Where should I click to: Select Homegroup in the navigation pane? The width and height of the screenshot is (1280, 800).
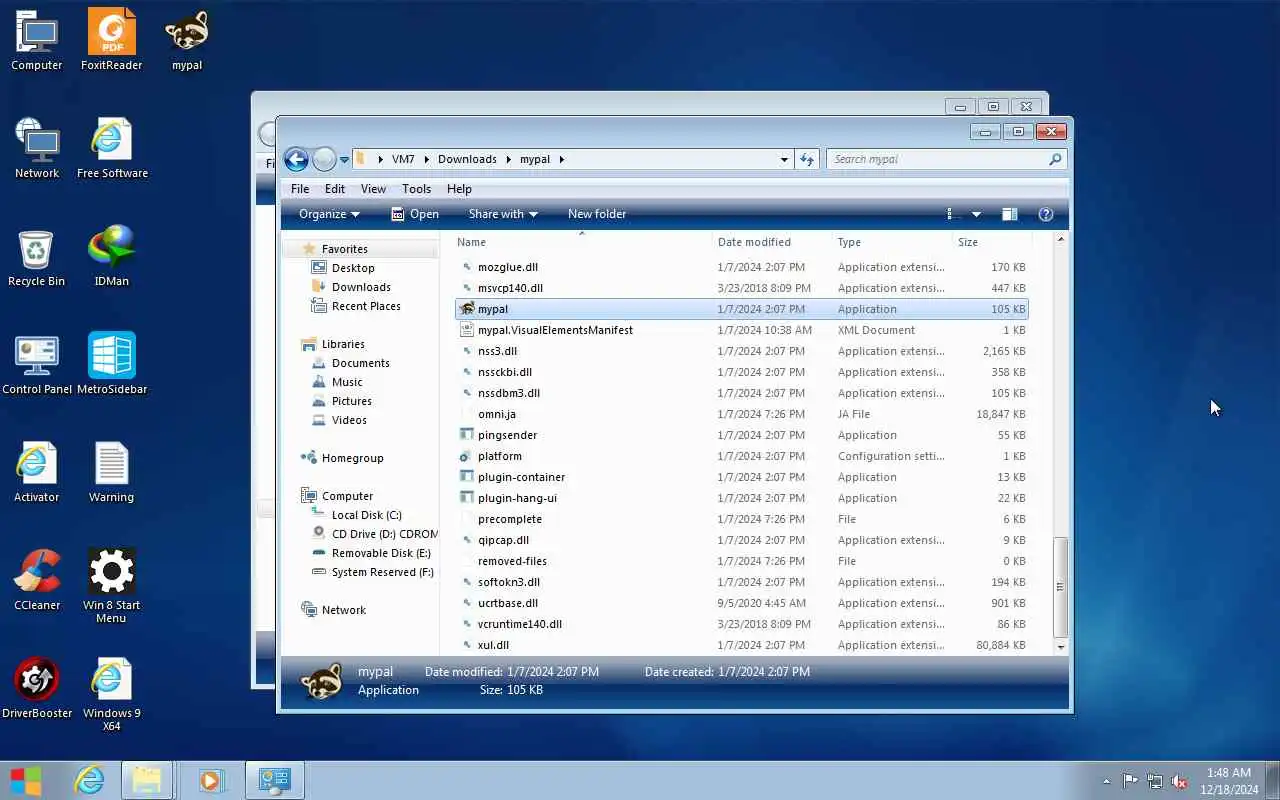click(x=352, y=458)
